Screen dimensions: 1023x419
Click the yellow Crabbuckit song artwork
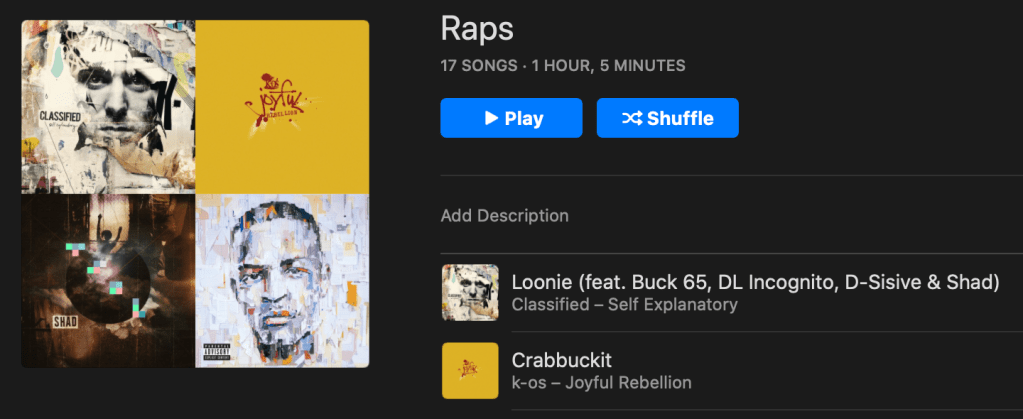(x=470, y=370)
